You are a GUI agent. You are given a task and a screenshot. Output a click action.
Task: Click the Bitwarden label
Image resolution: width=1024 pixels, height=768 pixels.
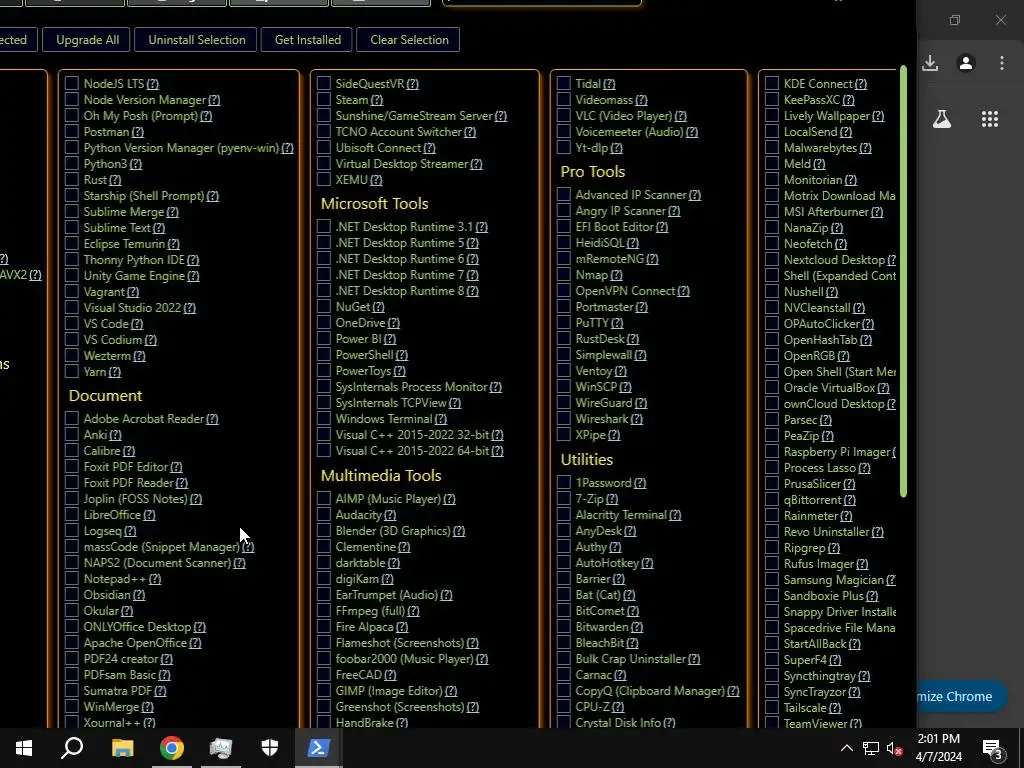click(x=602, y=627)
